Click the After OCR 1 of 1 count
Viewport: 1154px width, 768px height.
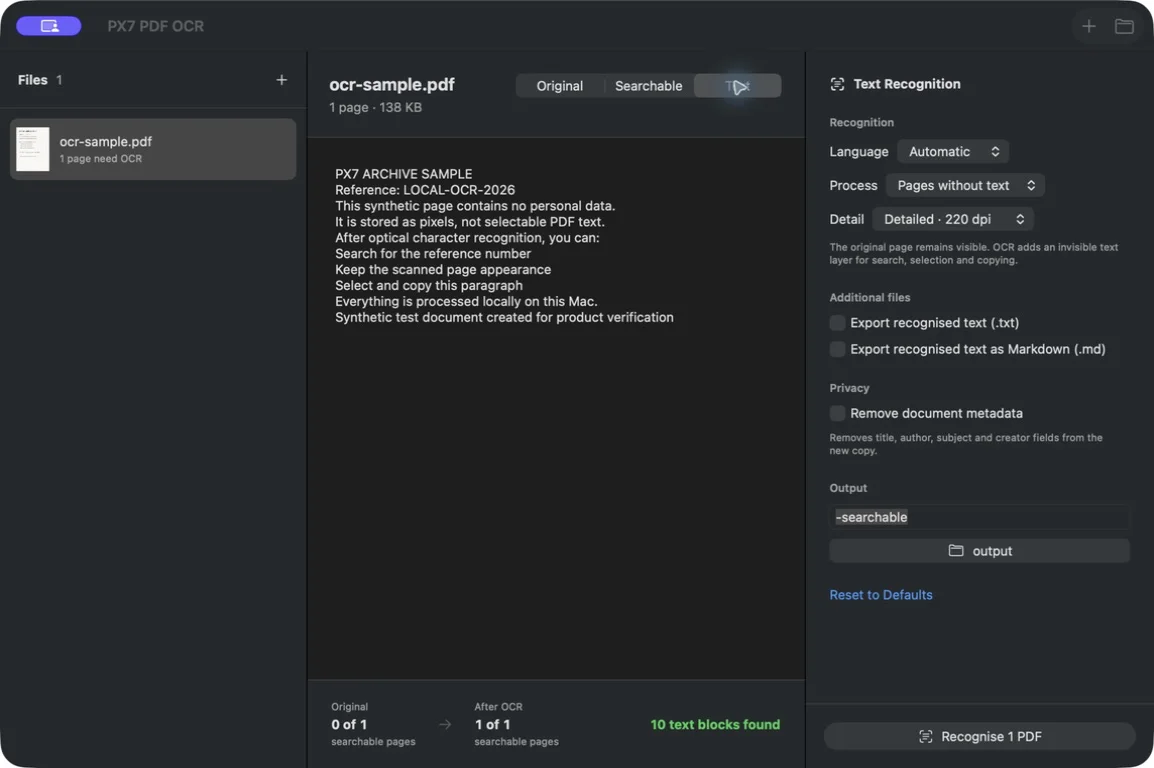pos(492,725)
